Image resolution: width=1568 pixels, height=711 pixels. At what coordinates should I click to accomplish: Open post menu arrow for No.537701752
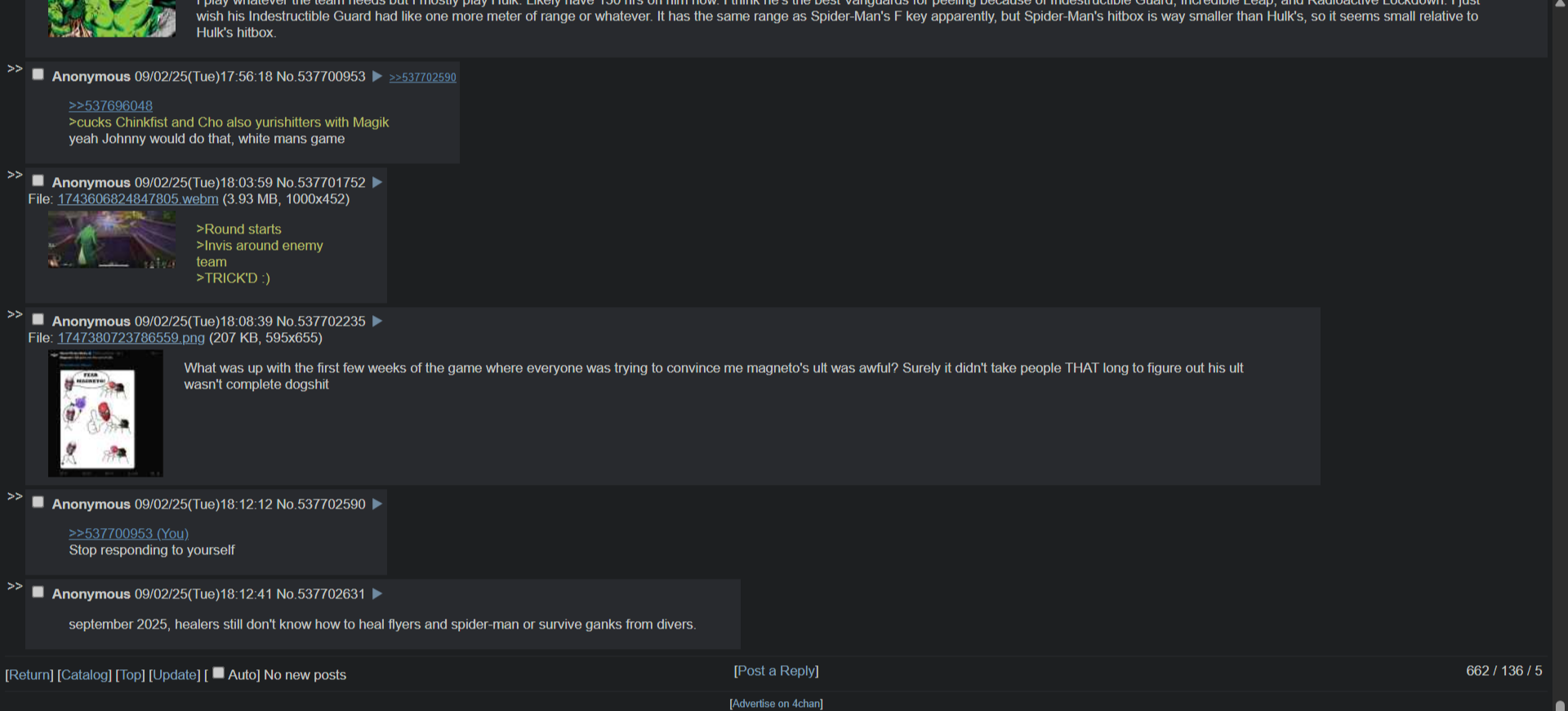(377, 182)
